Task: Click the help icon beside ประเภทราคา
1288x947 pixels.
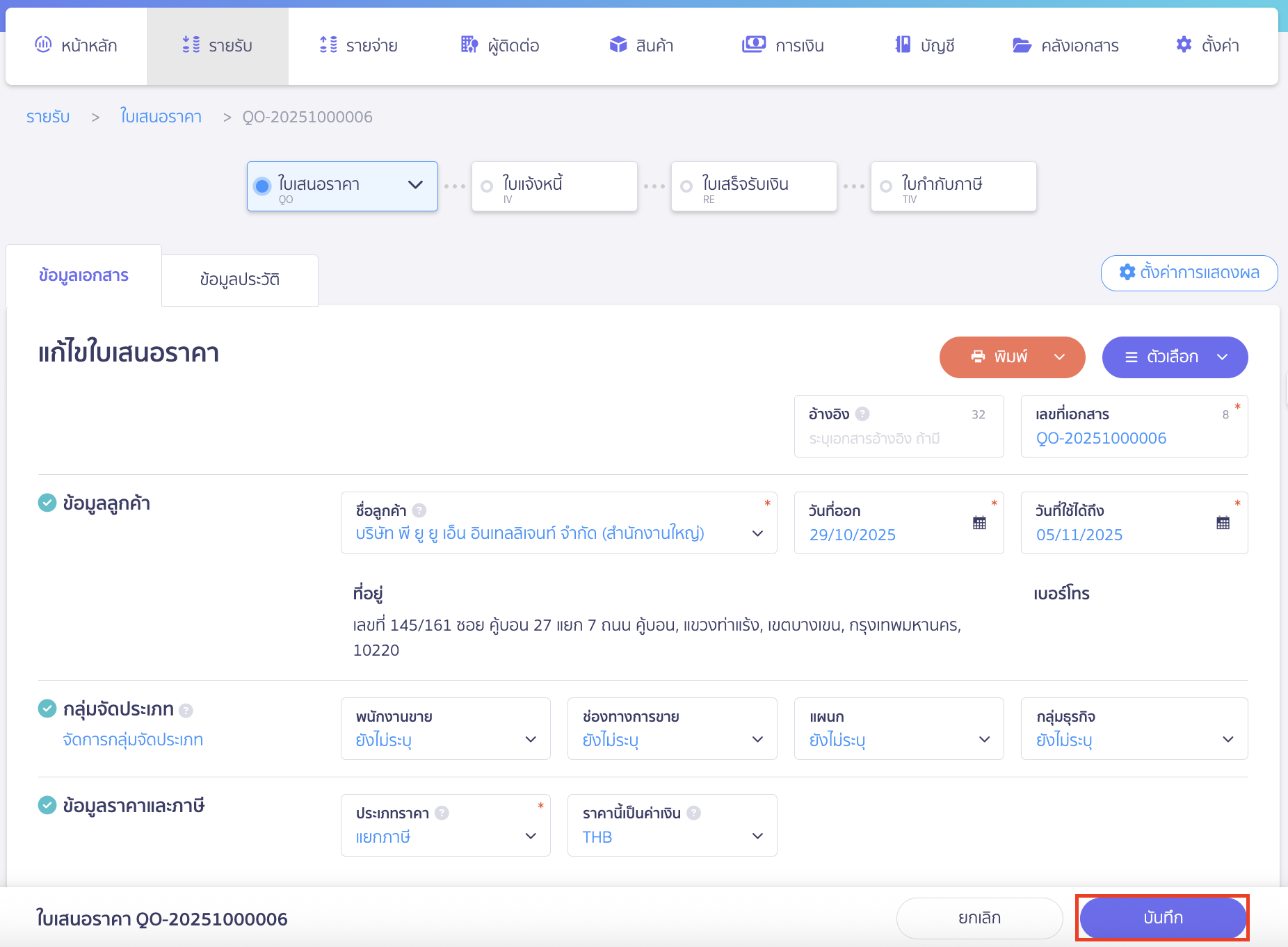Action: click(442, 813)
